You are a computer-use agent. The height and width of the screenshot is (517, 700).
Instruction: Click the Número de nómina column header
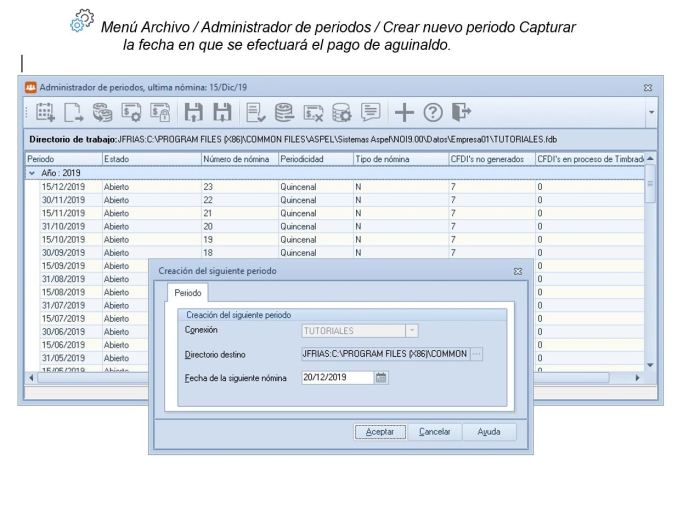click(238, 159)
